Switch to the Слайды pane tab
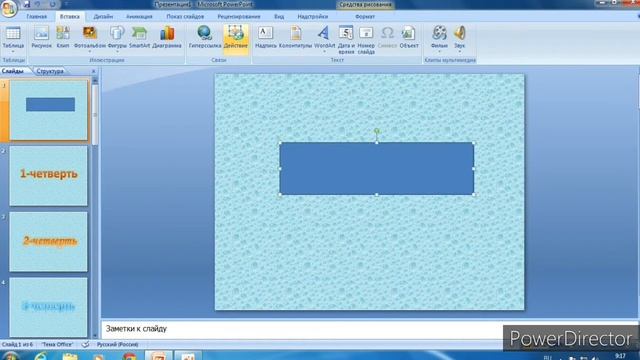 [x=13, y=71]
